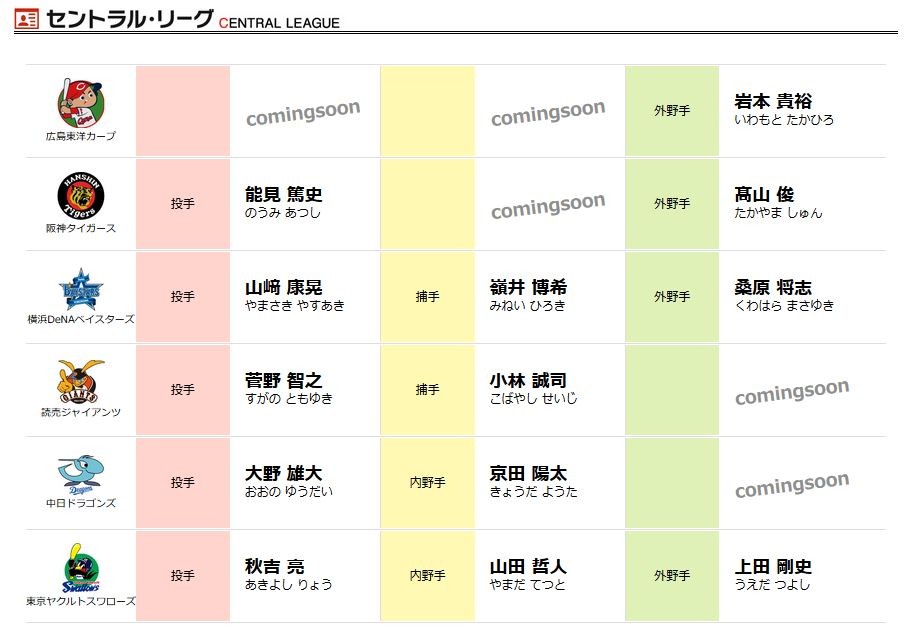Click catcher 小林 誠司 name
This screenshot has width=914, height=638.
(528, 380)
